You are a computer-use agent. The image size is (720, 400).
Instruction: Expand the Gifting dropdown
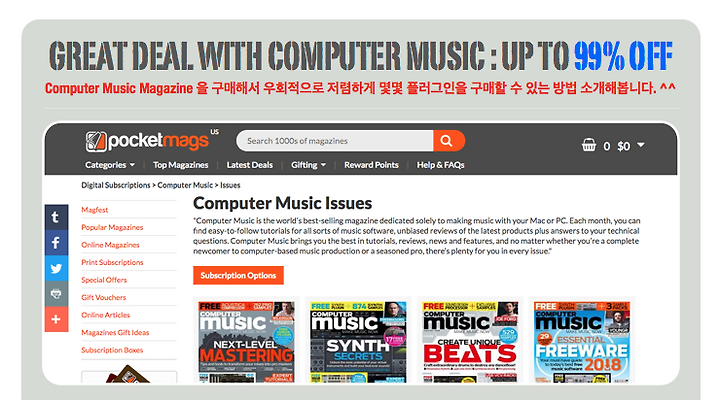tap(308, 165)
